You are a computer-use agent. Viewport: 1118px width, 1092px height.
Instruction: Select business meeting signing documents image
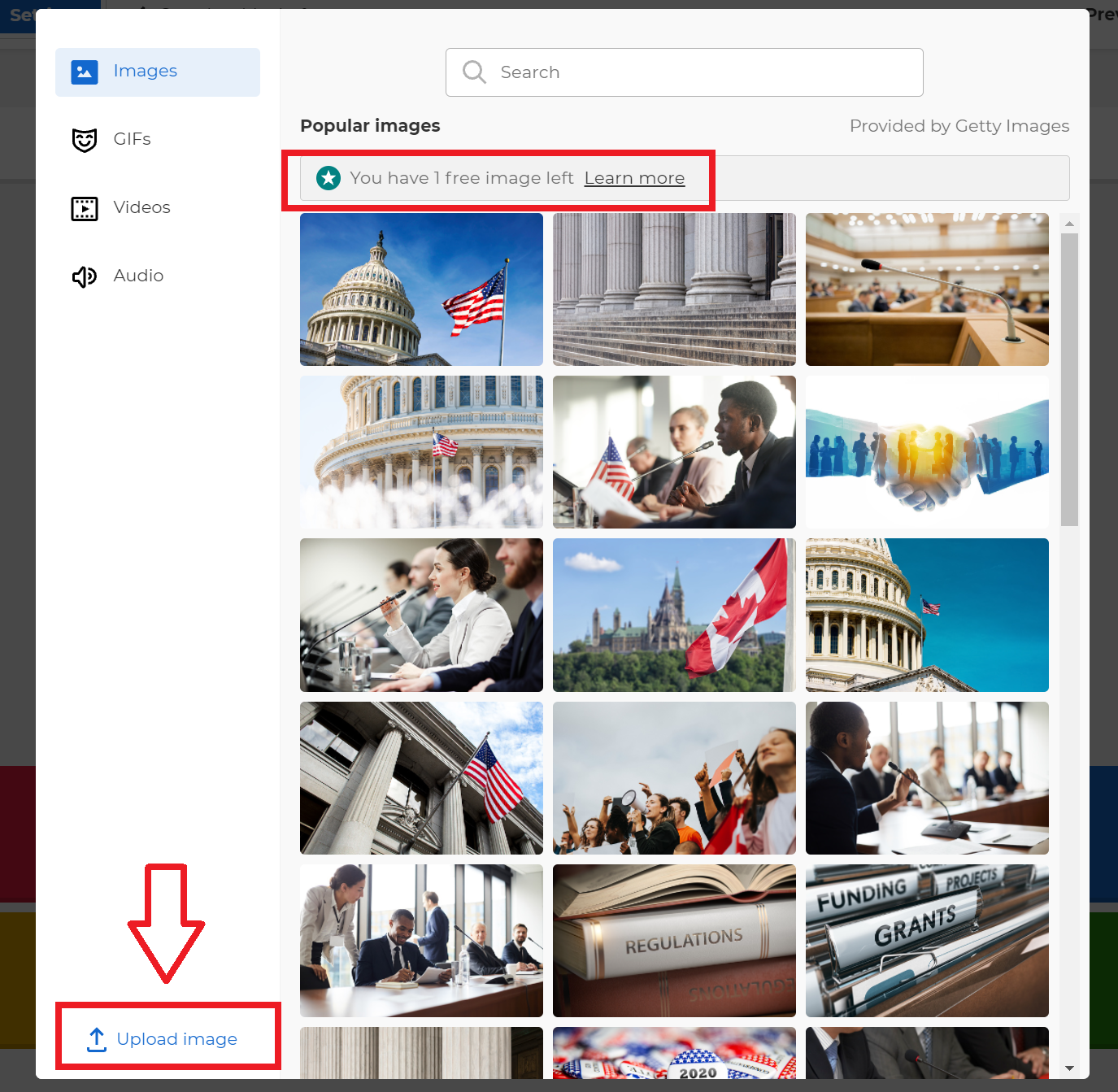[421, 941]
